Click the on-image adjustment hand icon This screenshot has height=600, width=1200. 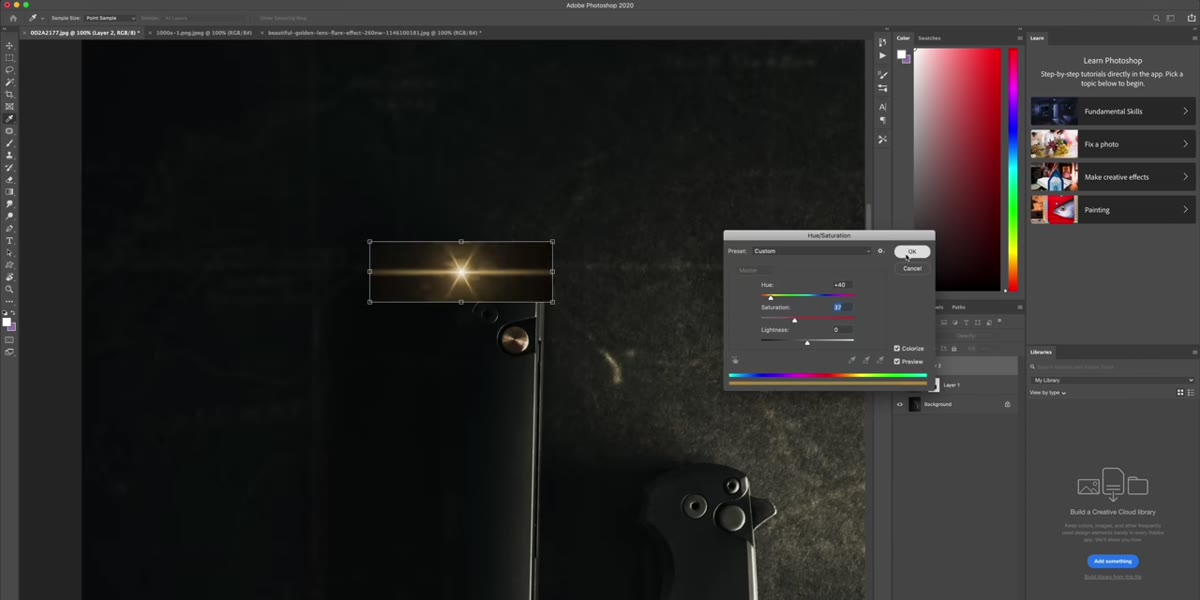(x=735, y=360)
